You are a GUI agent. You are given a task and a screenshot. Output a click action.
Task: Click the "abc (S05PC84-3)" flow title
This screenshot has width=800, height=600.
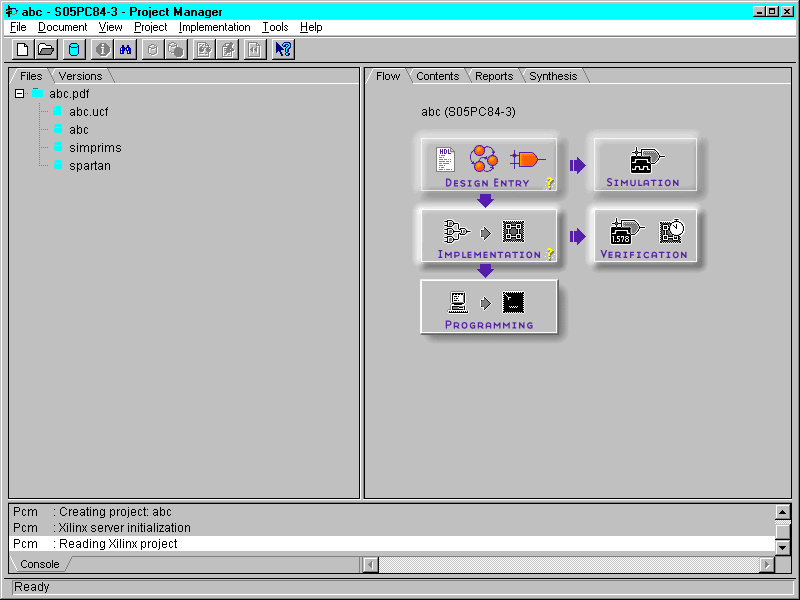pyautogui.click(x=468, y=112)
